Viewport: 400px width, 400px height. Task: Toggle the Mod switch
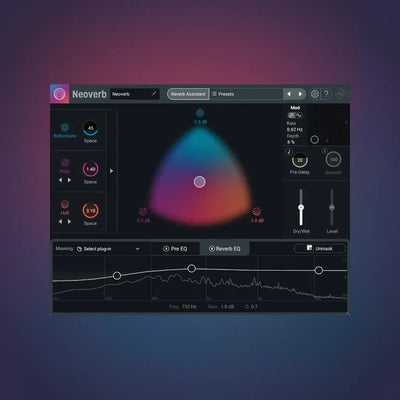(x=295, y=115)
